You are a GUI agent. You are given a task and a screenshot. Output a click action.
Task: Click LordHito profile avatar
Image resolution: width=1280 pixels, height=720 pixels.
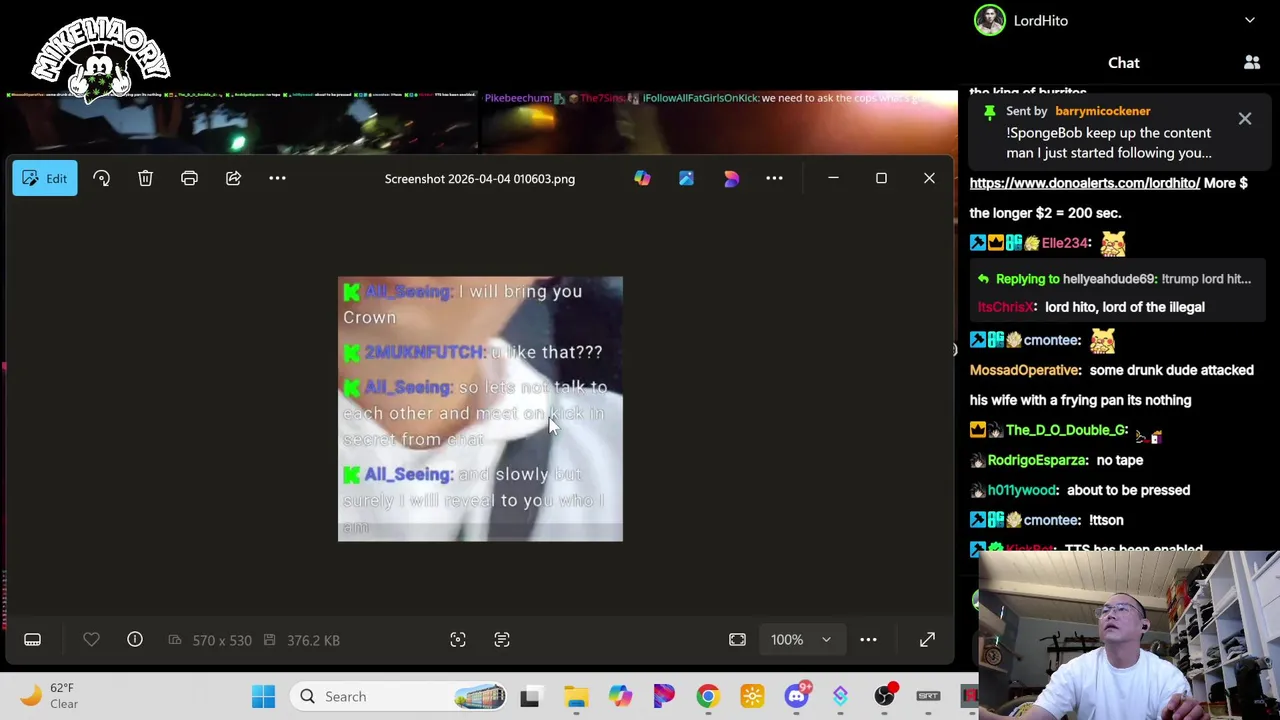pos(990,20)
